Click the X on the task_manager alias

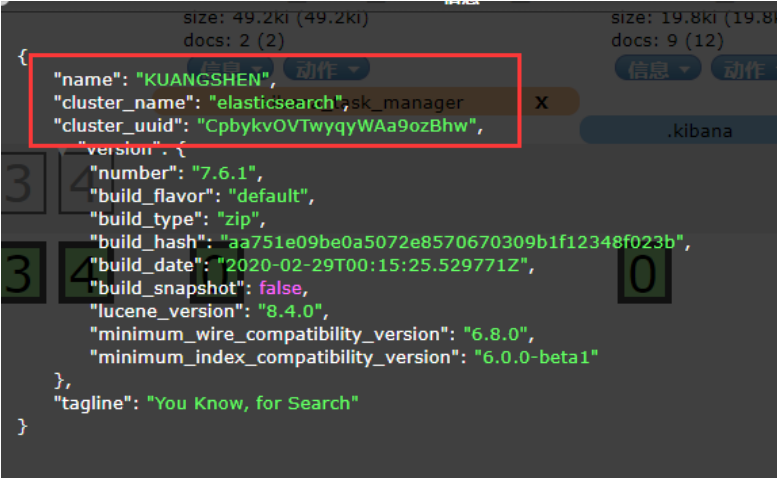[541, 102]
